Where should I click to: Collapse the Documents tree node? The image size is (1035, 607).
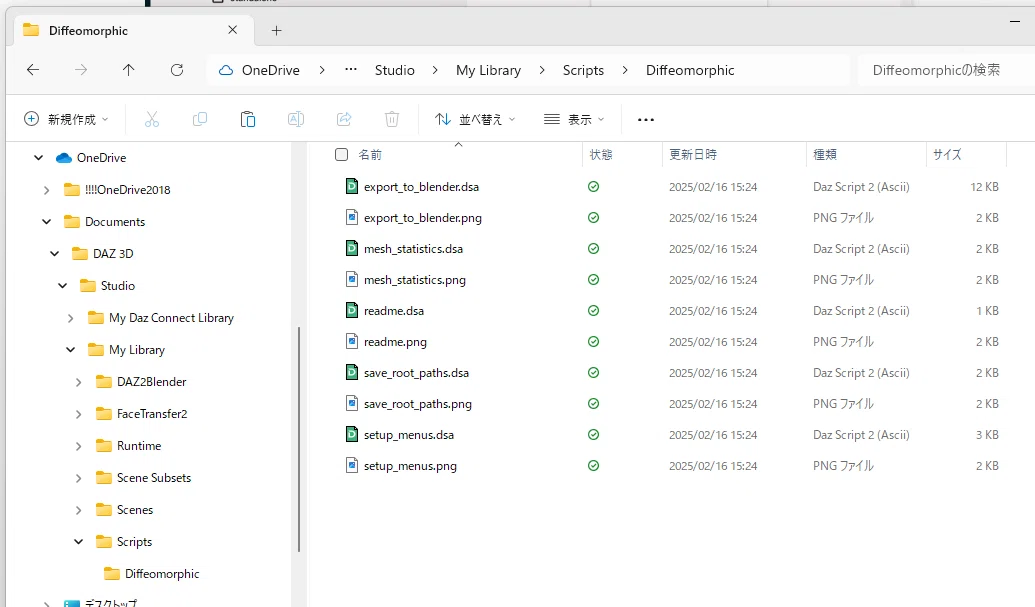[46, 222]
